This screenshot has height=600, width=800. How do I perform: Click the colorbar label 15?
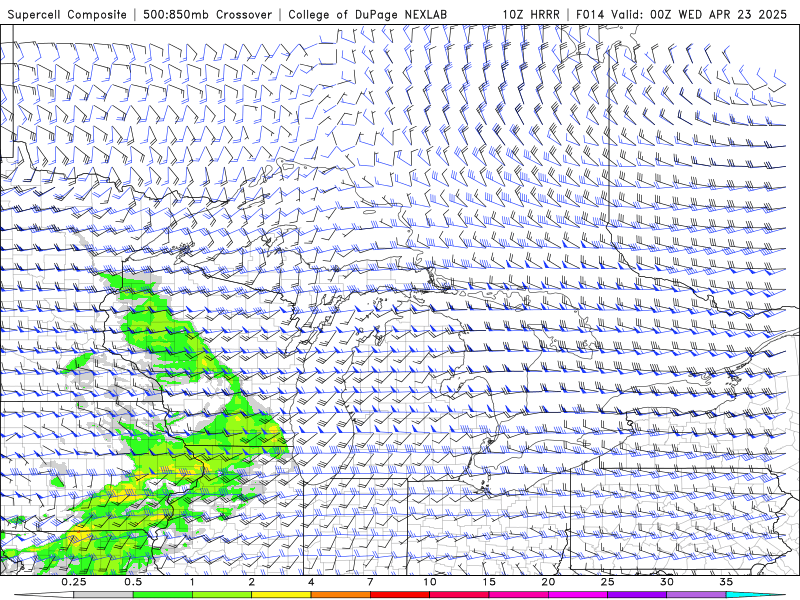pyautogui.click(x=489, y=582)
